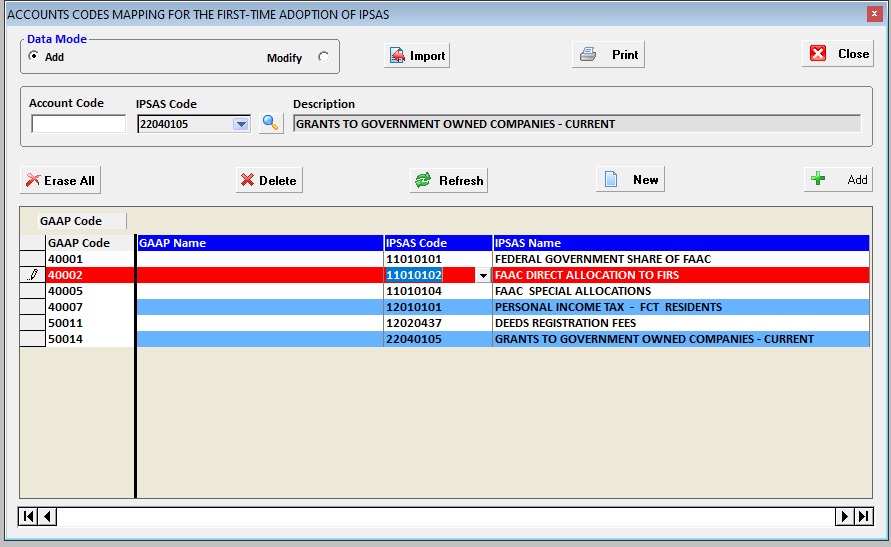The width and height of the screenshot is (891, 547).
Task: Select the Modify data mode radio button
Action: (x=323, y=57)
